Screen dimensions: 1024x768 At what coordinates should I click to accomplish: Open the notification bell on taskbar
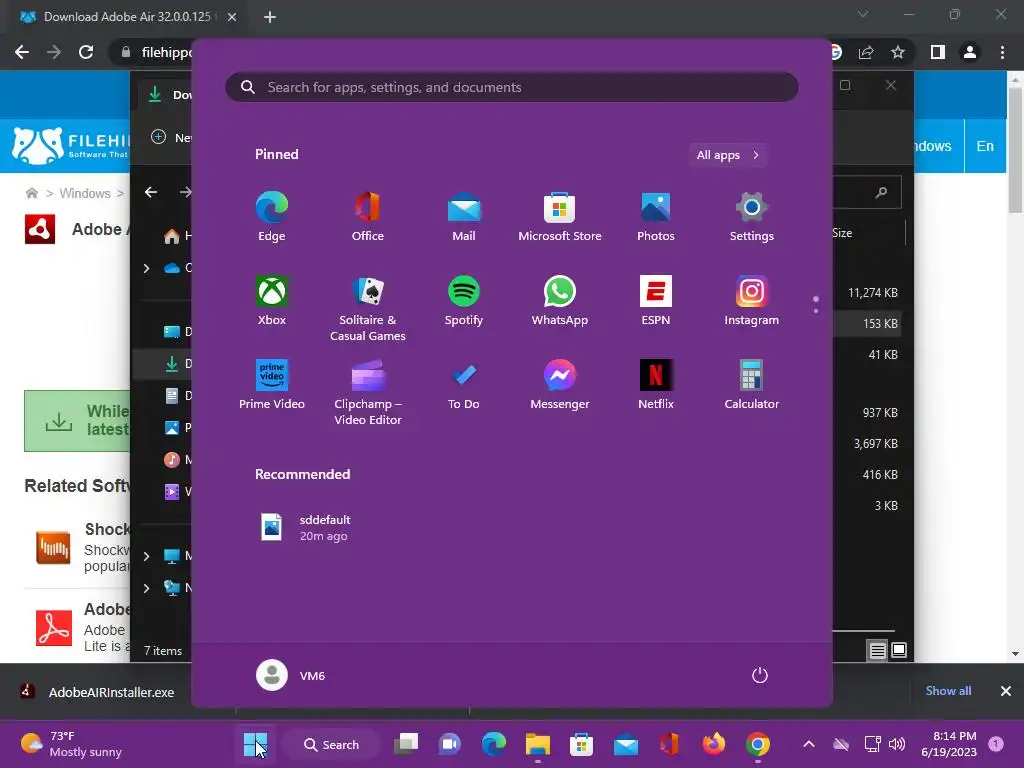click(x=996, y=743)
